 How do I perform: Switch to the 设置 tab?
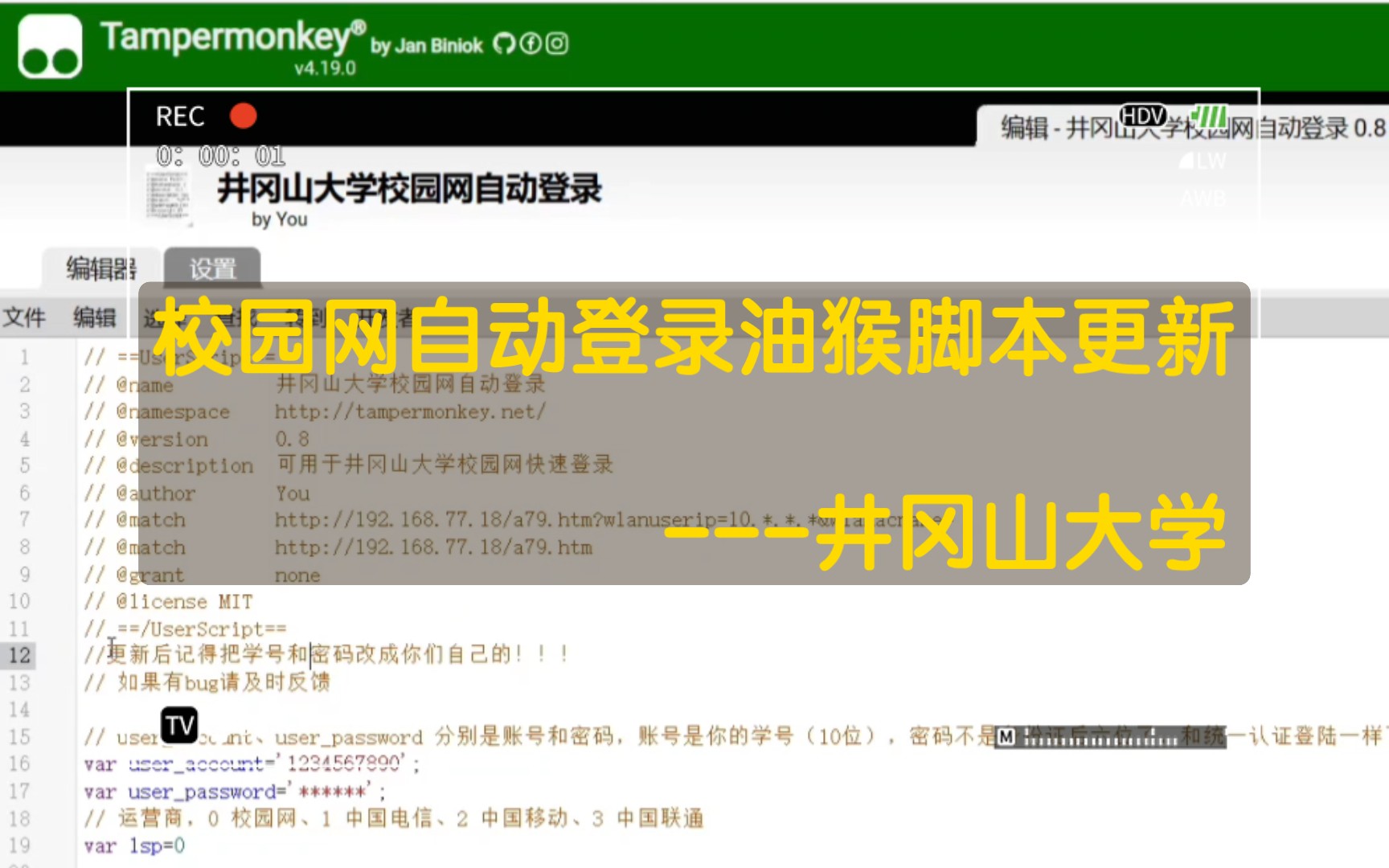[x=212, y=268]
